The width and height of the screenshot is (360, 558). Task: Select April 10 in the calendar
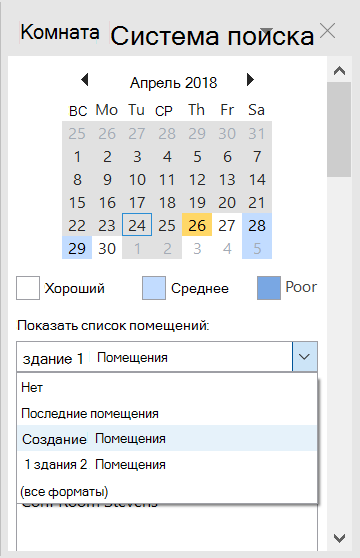coord(137,179)
